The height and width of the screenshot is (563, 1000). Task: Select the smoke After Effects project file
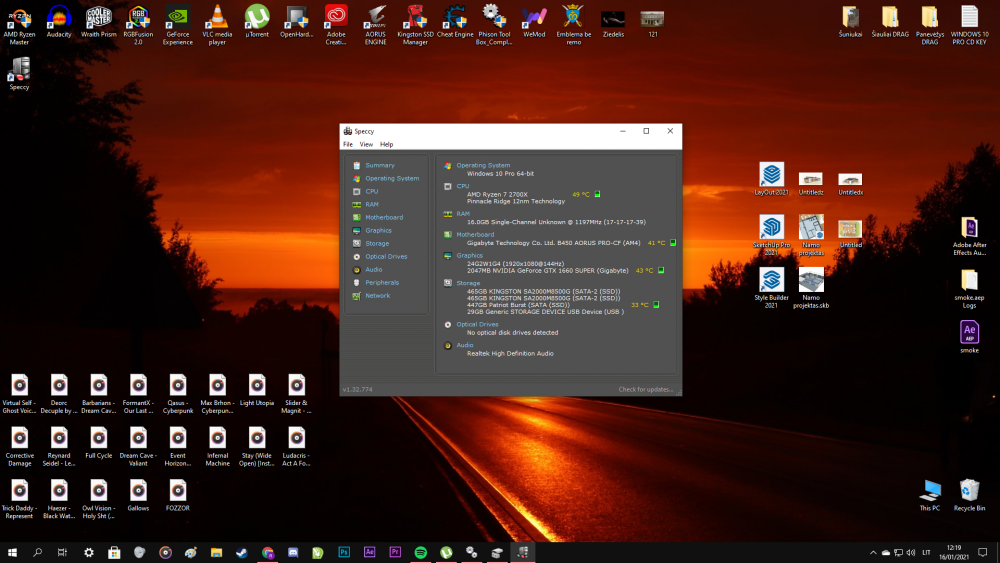pos(969,337)
